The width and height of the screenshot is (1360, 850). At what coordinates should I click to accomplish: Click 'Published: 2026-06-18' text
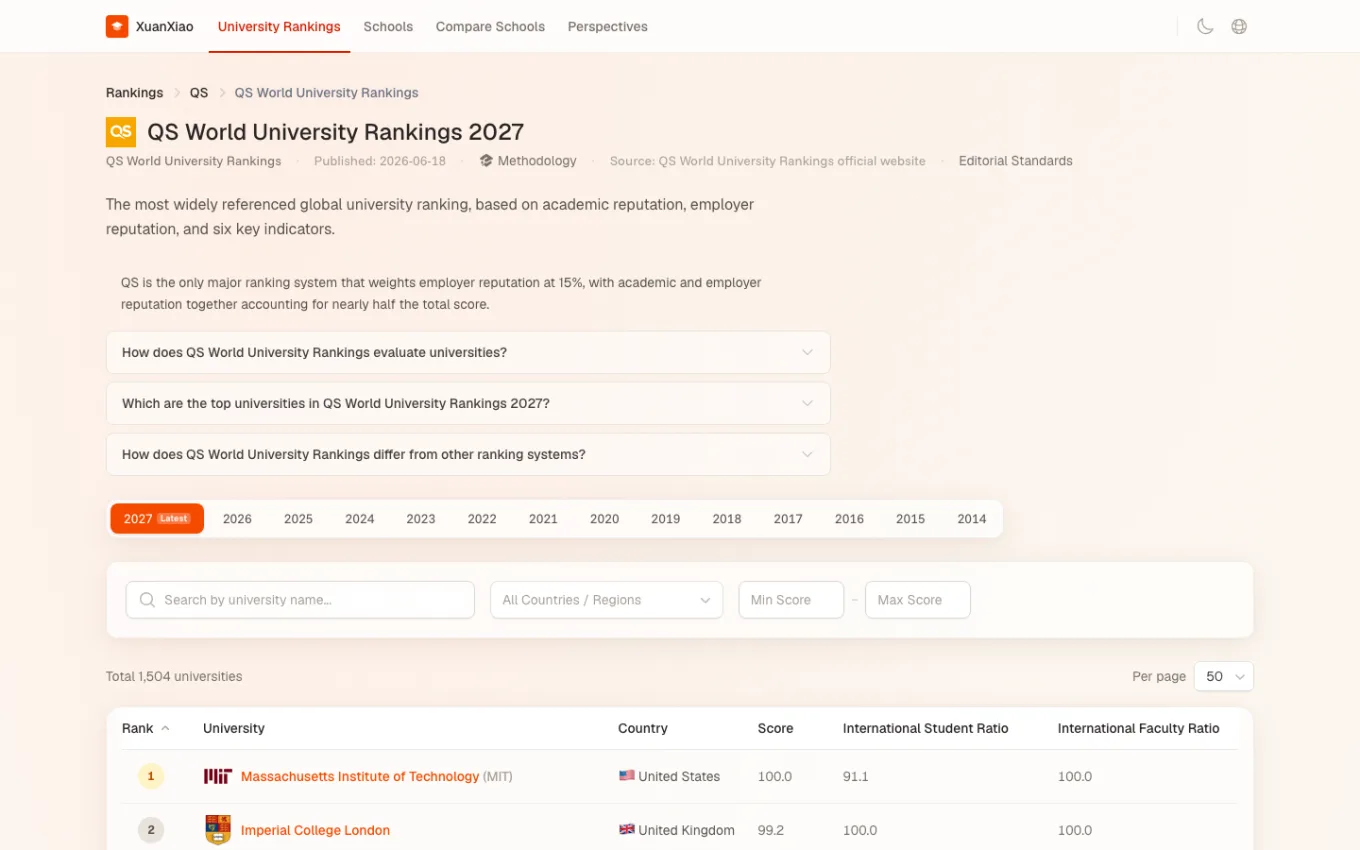380,161
